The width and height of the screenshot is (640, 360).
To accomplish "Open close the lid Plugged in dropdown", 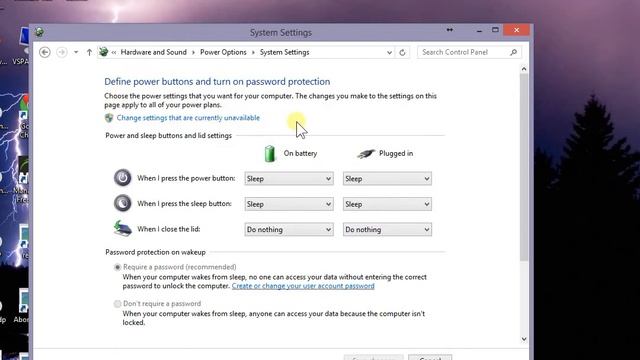I will tap(387, 229).
